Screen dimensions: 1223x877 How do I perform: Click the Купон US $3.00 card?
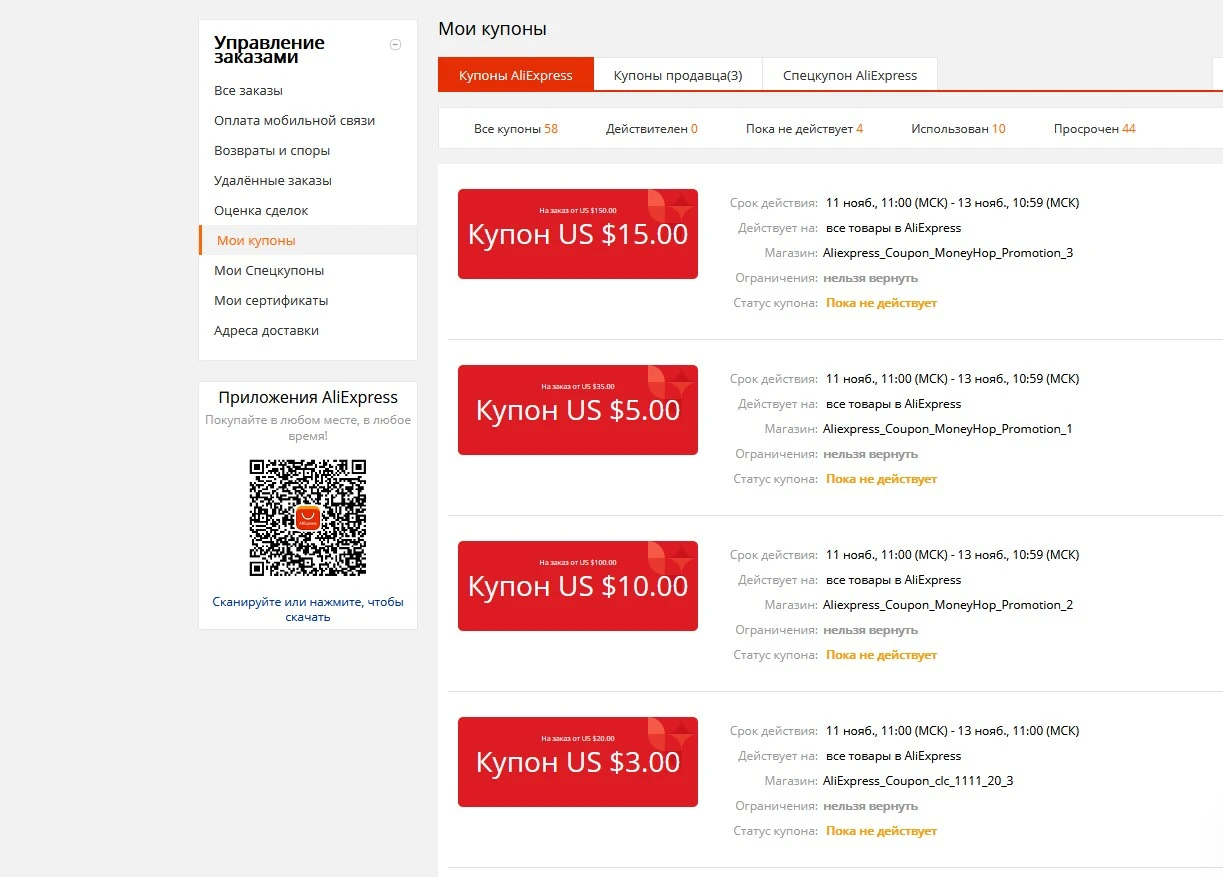point(578,762)
